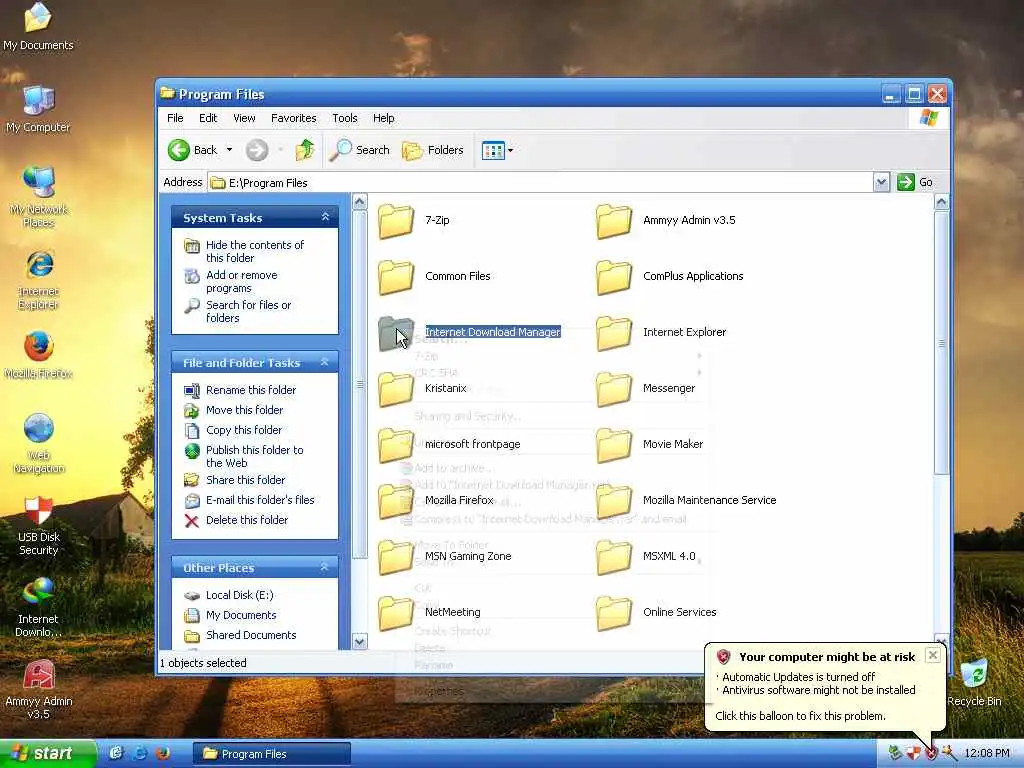Toggle the Folders pane button
This screenshot has height=768, width=1024.
click(432, 150)
